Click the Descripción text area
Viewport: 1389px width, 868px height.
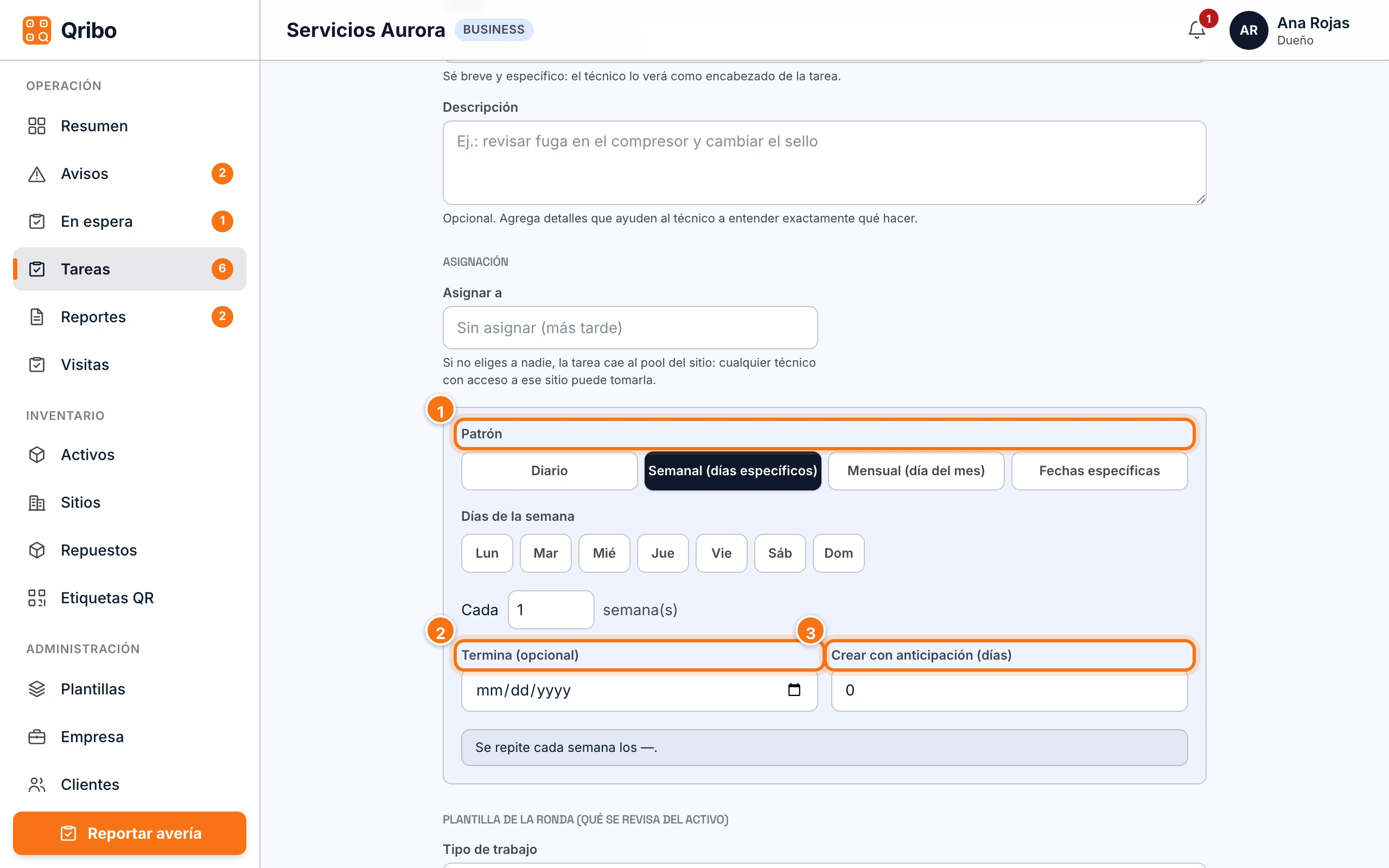click(824, 162)
